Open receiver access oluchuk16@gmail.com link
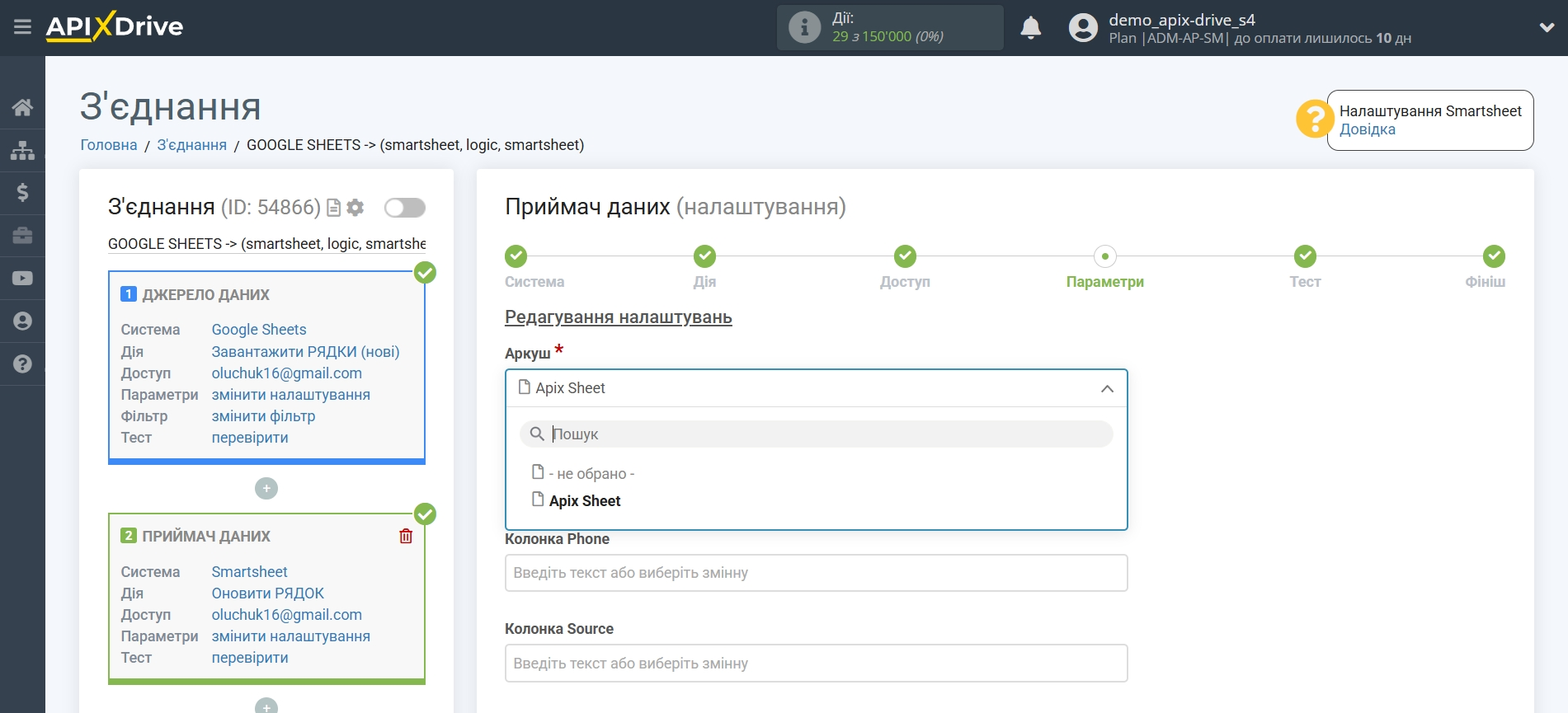The width and height of the screenshot is (1568, 713). [x=287, y=615]
